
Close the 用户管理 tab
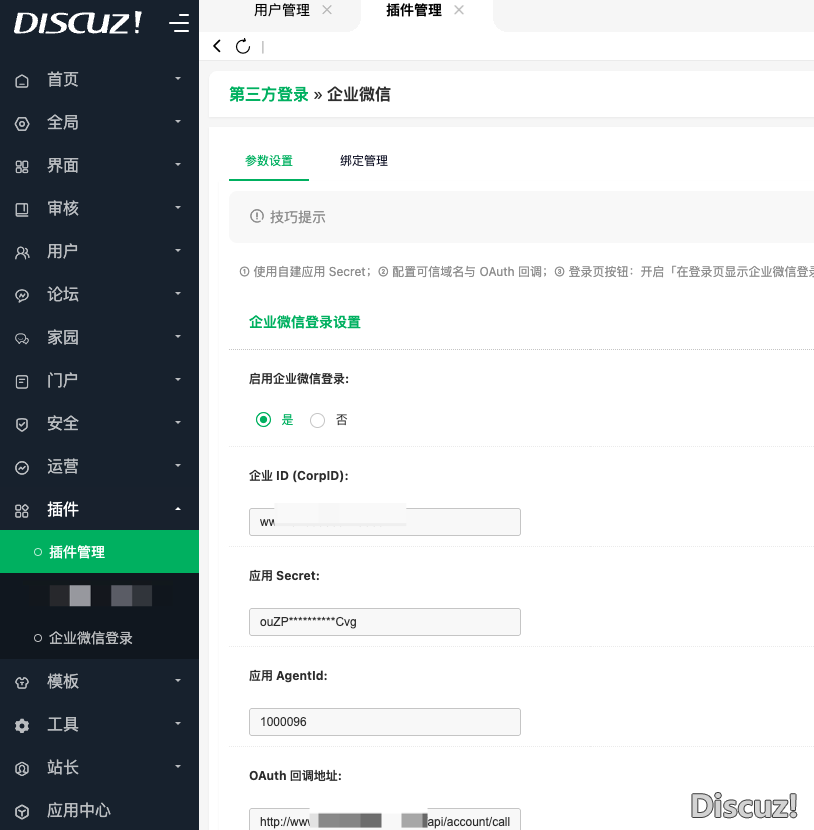[327, 10]
